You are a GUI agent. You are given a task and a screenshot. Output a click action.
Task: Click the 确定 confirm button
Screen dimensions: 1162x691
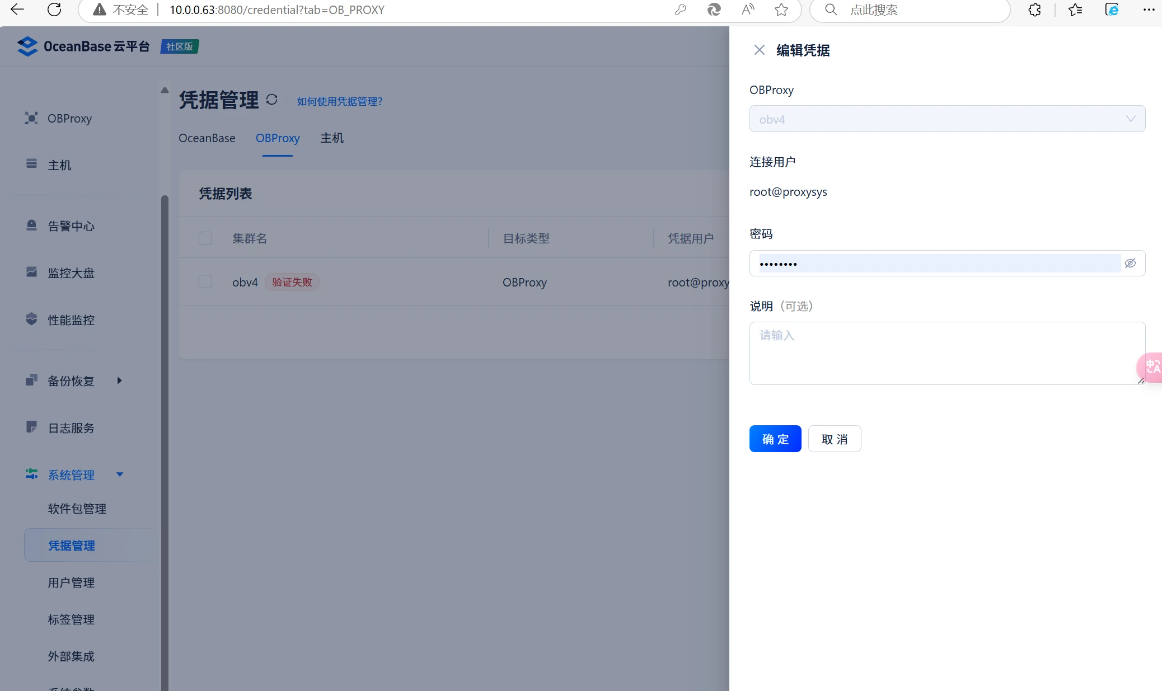775,439
